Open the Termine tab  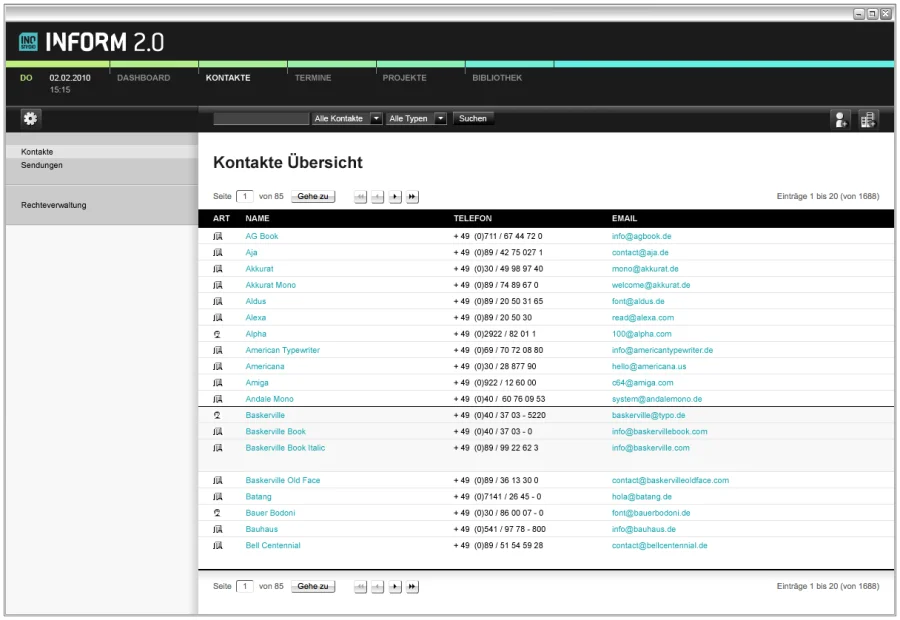click(313, 78)
